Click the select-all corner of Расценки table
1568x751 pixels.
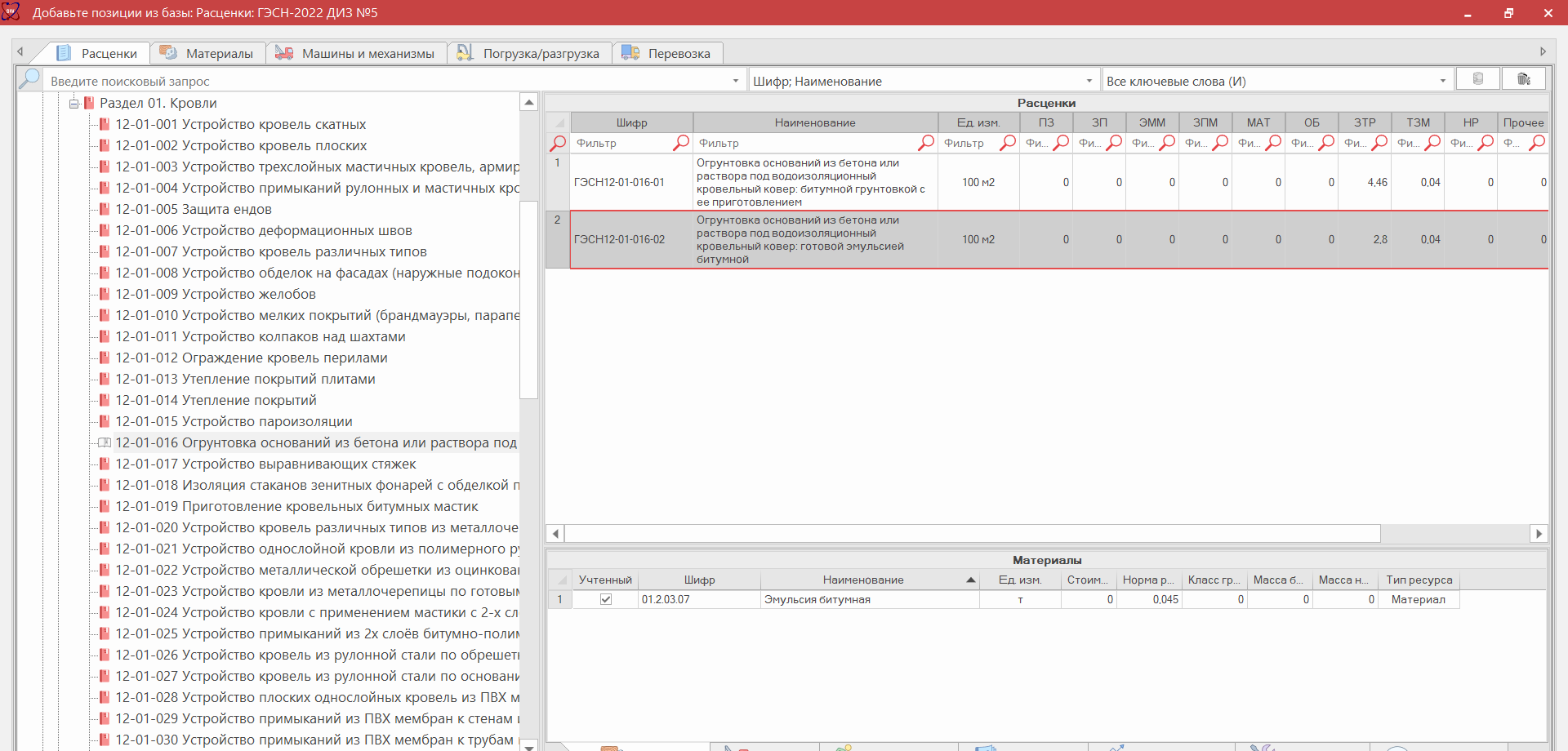coord(558,122)
